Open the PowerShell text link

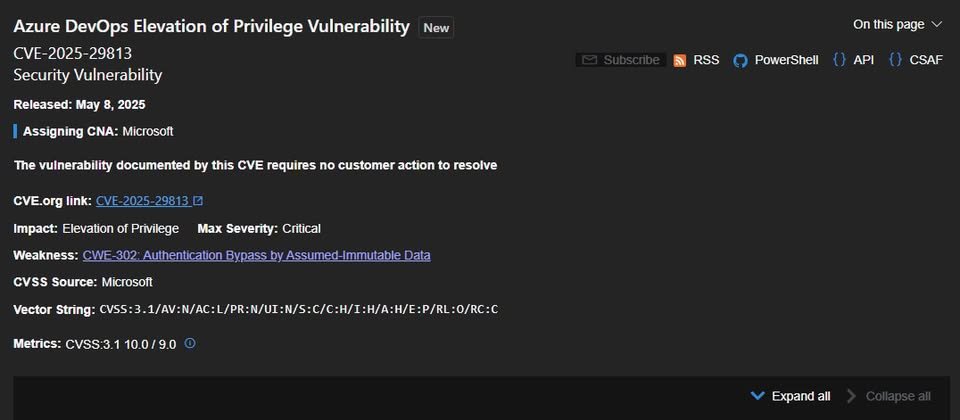(787, 60)
